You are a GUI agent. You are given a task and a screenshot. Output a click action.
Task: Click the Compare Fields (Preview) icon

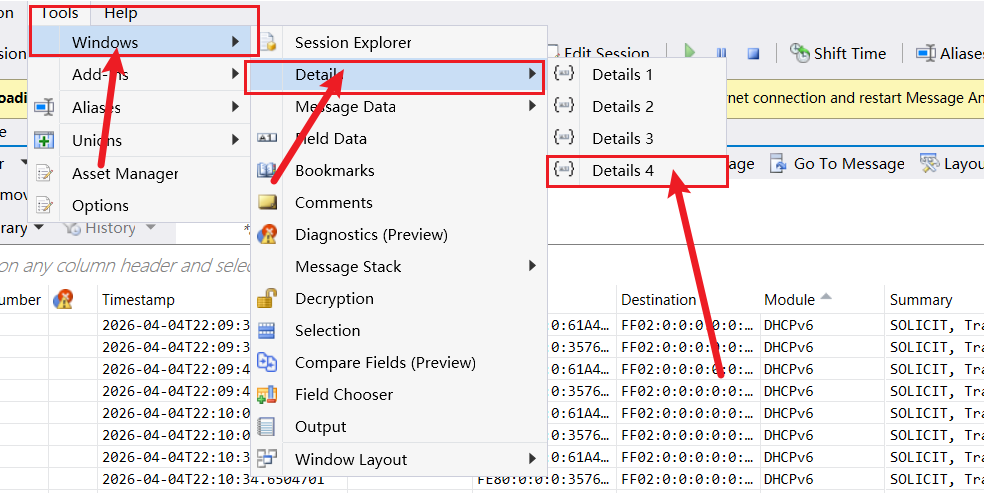pyautogui.click(x=267, y=362)
